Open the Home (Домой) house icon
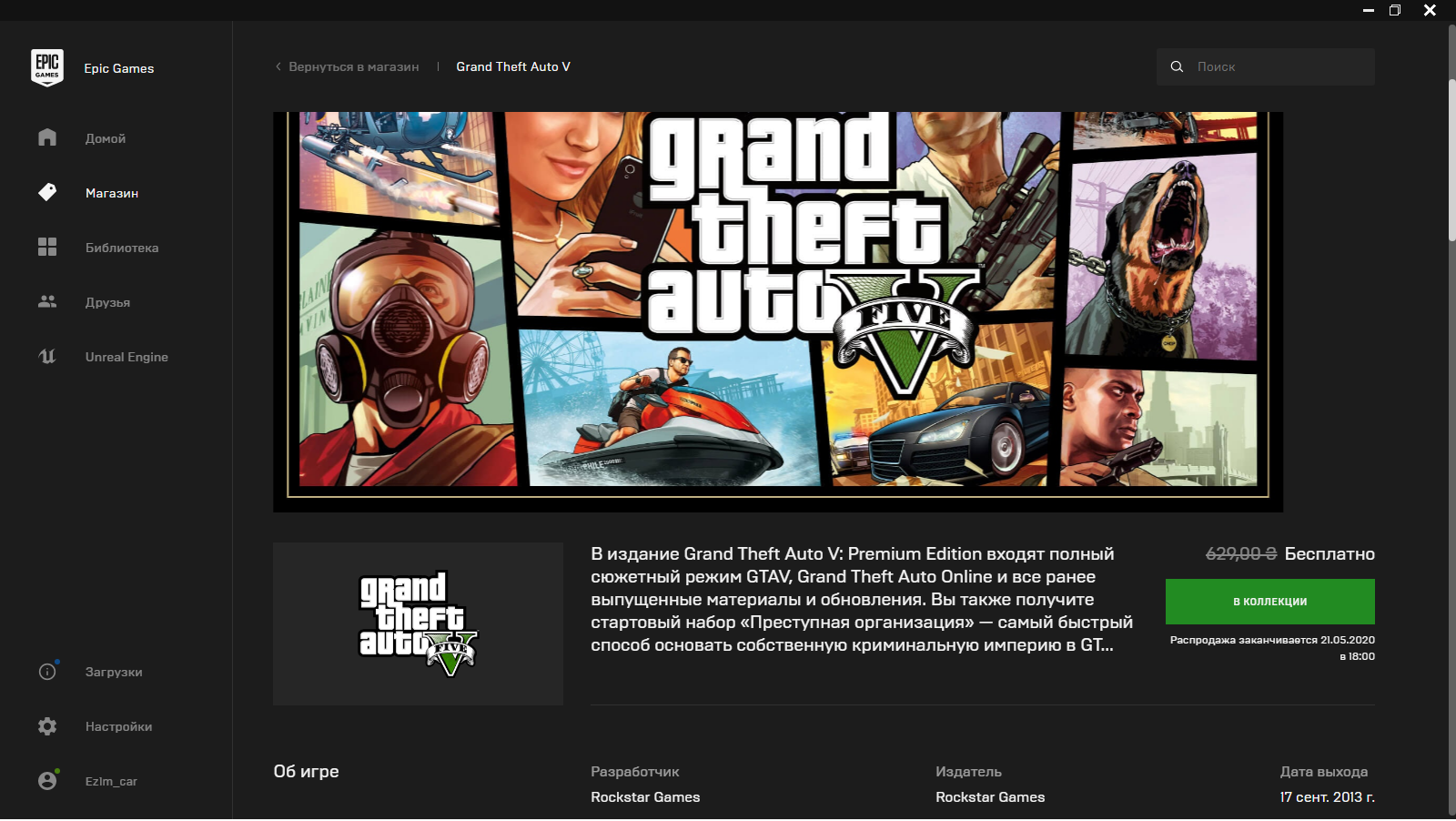1456x821 pixels. pyautogui.click(x=47, y=137)
